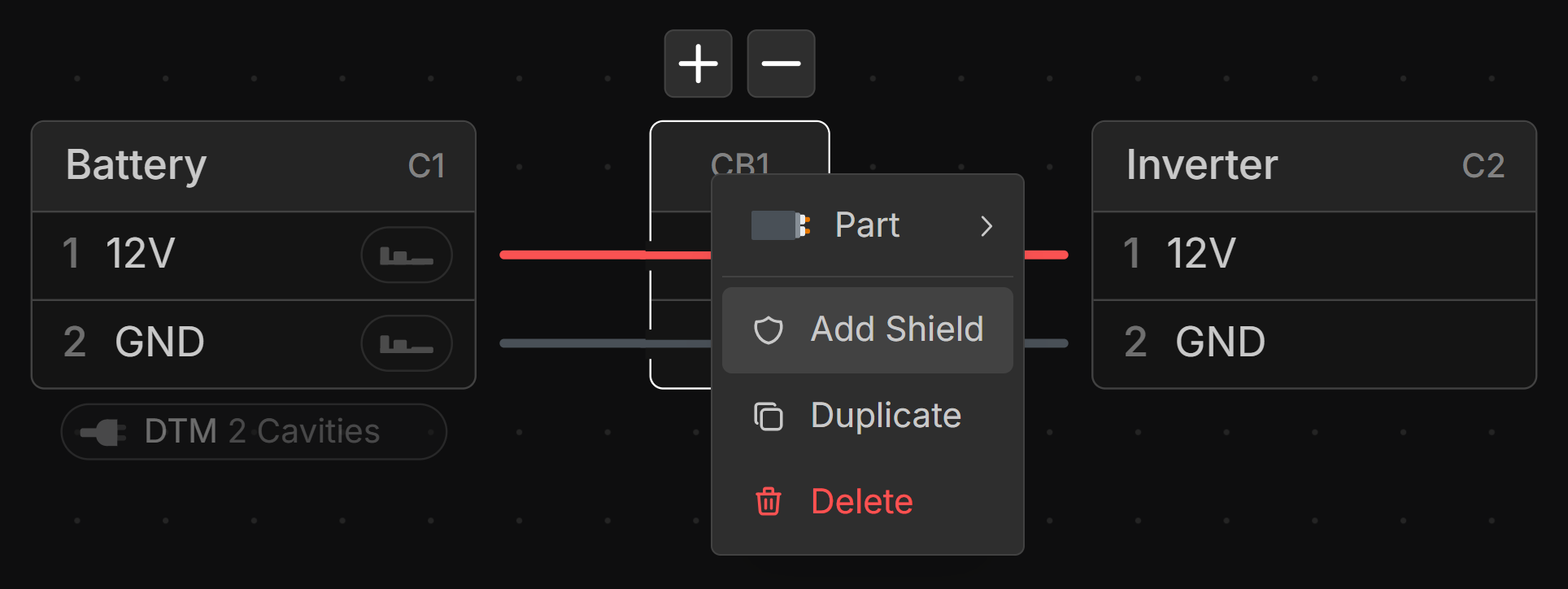The height and width of the screenshot is (589, 1568).
Task: Click the duplicate copy icon
Action: tap(769, 417)
